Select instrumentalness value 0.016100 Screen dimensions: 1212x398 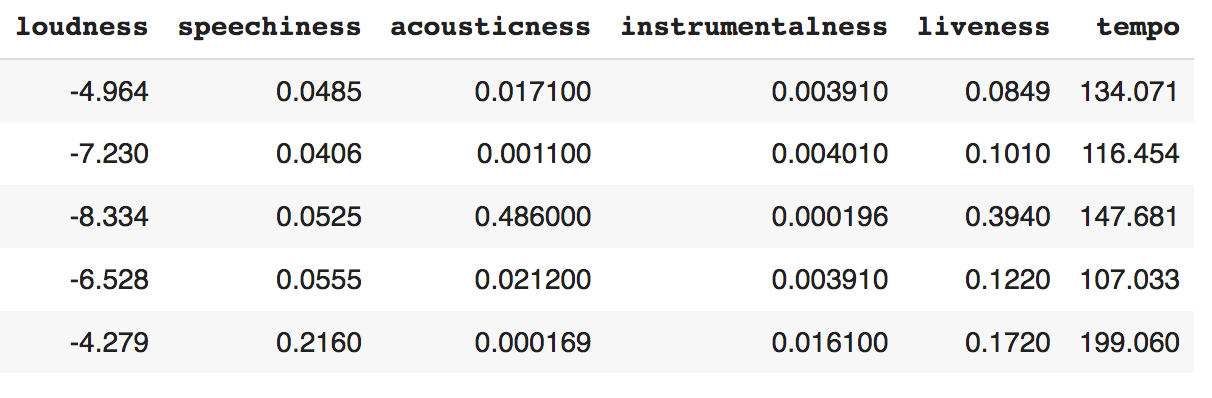click(829, 343)
